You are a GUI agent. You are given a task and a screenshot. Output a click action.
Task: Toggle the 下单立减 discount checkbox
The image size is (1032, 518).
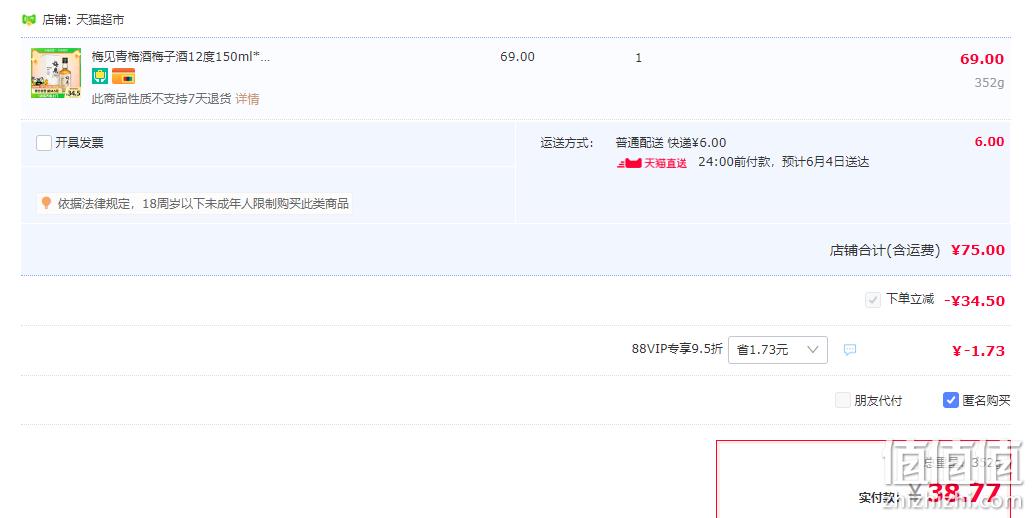(x=873, y=300)
